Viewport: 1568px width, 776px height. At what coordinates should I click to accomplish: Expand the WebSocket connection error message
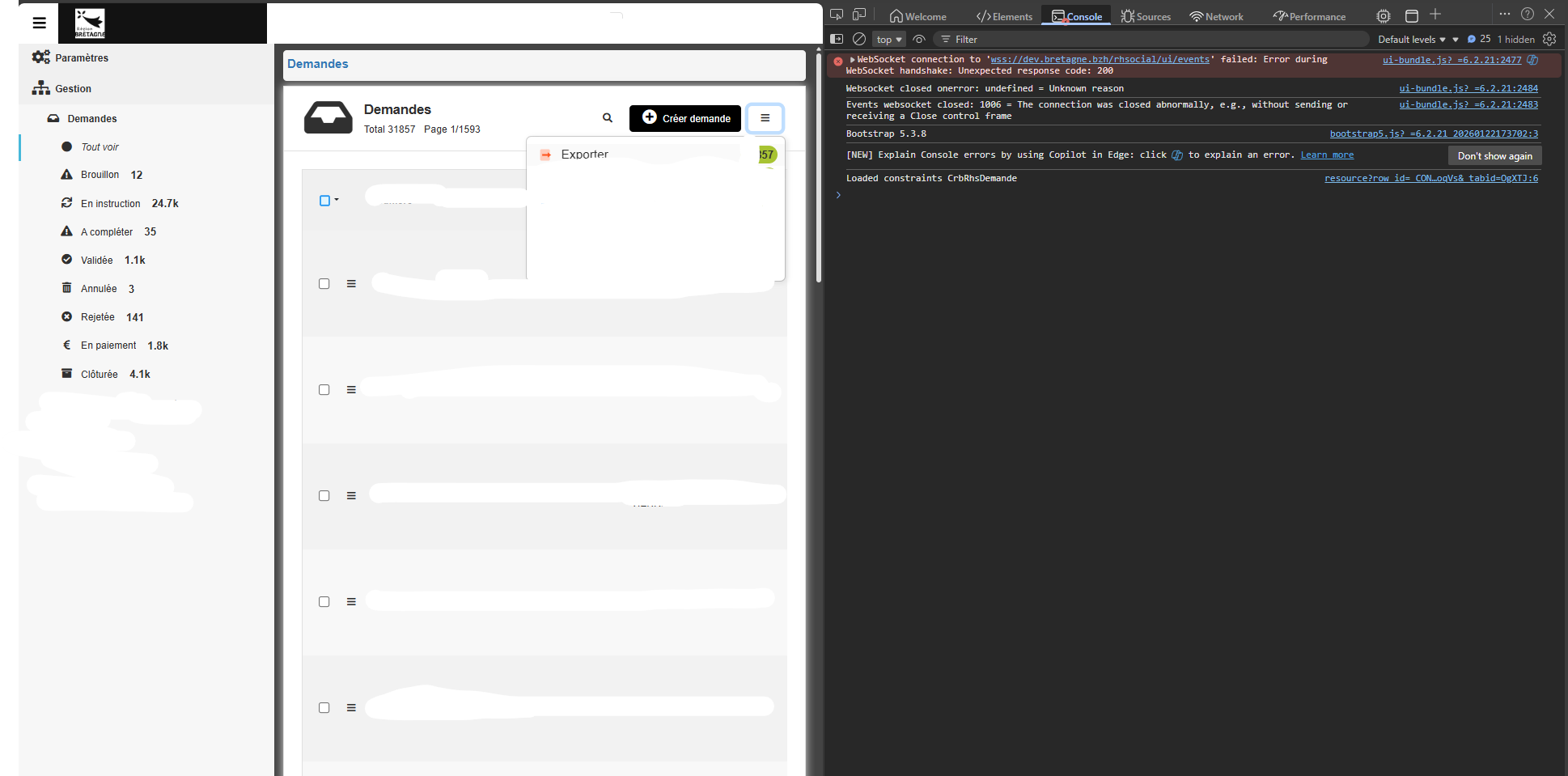coord(852,60)
